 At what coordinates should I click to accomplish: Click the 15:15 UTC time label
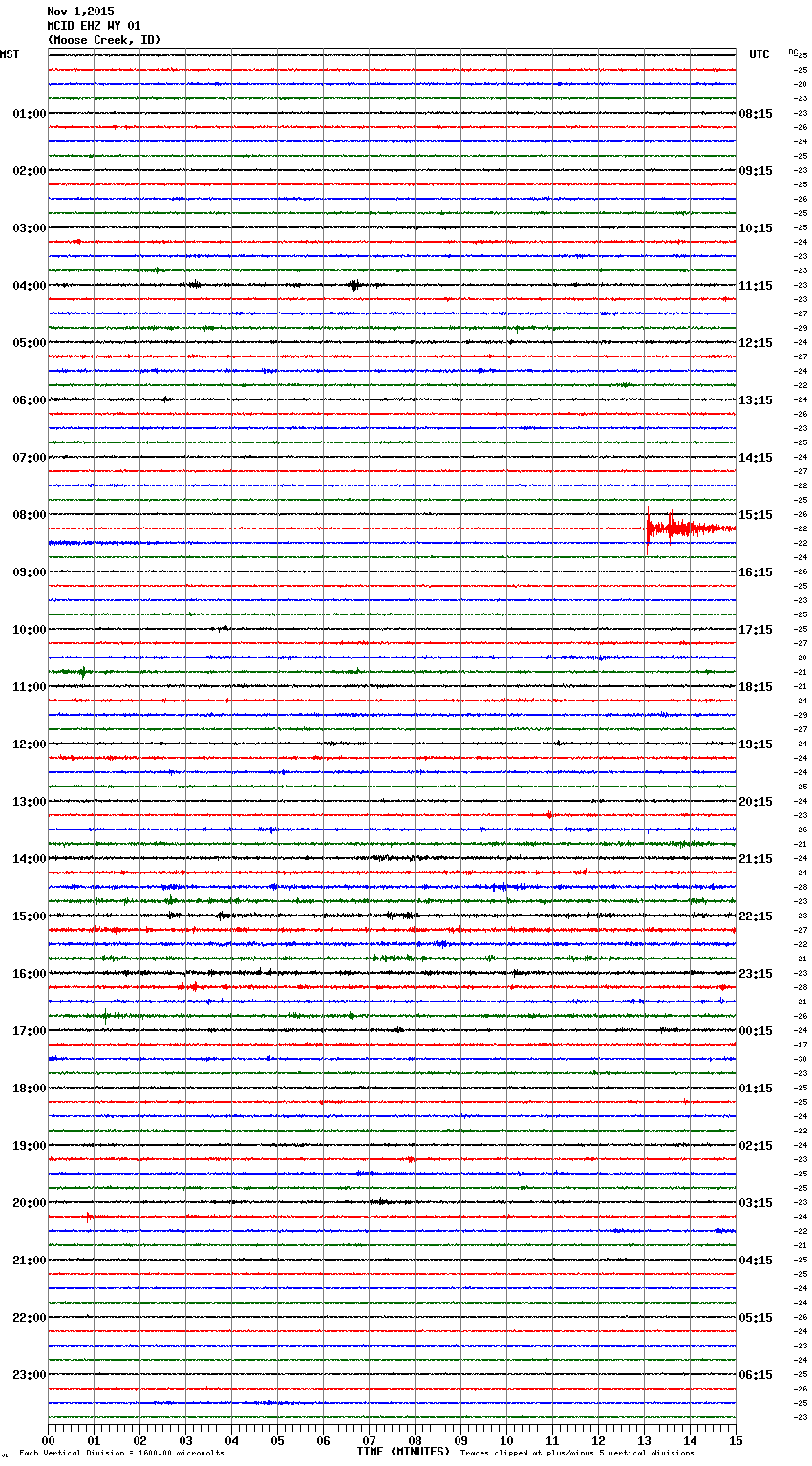pos(756,515)
